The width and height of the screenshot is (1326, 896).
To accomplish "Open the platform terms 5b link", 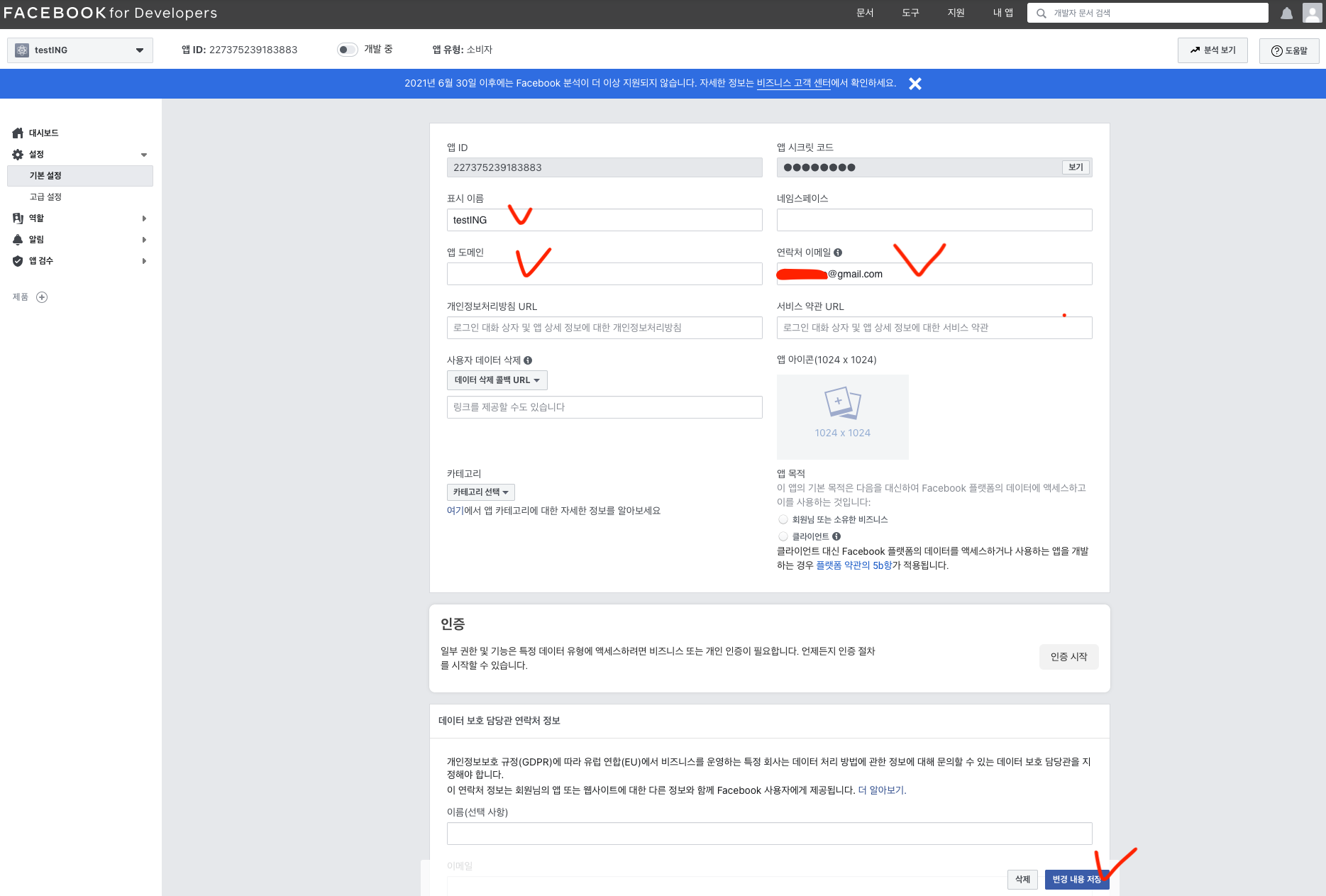I will (x=854, y=565).
